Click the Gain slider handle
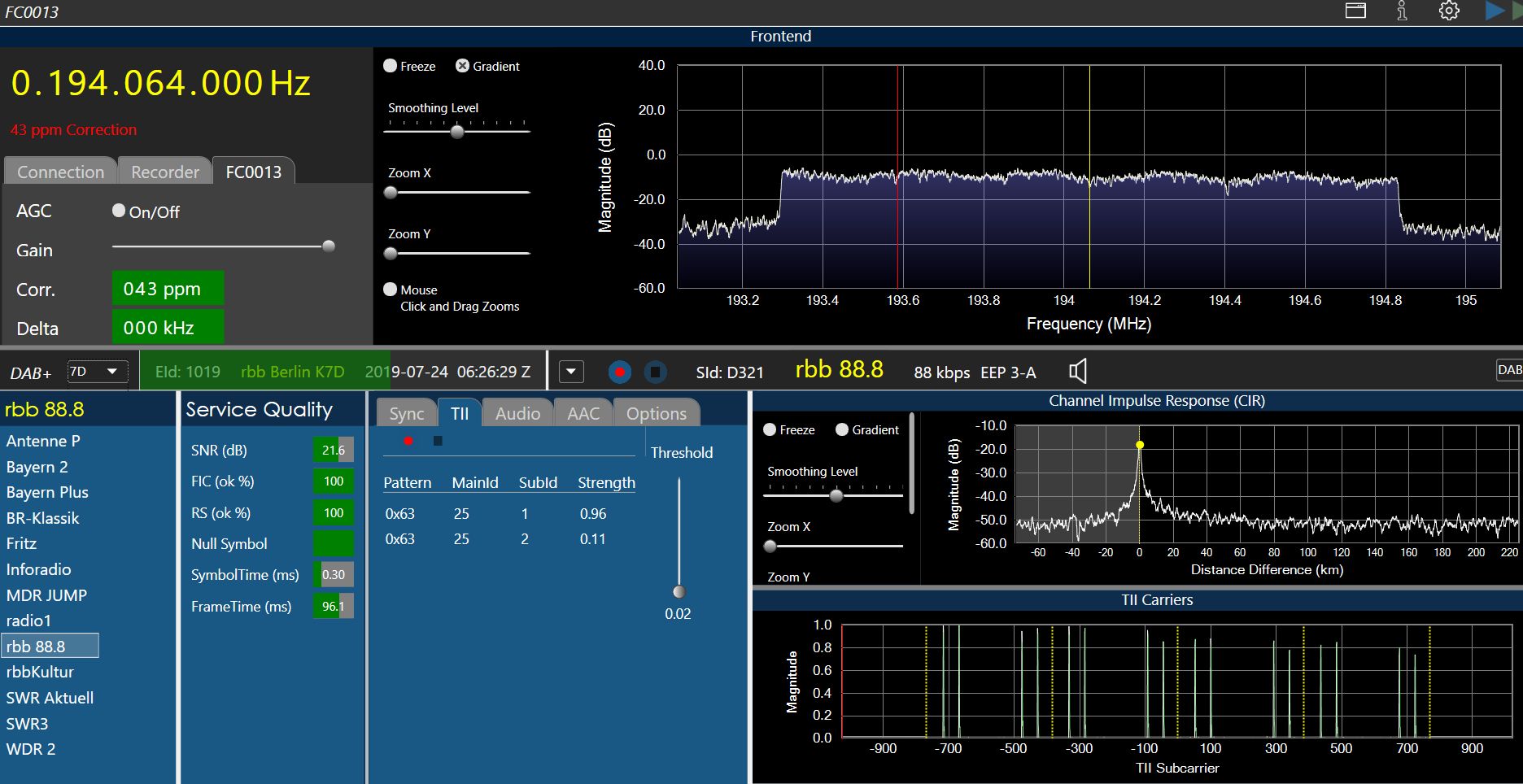 click(x=329, y=246)
